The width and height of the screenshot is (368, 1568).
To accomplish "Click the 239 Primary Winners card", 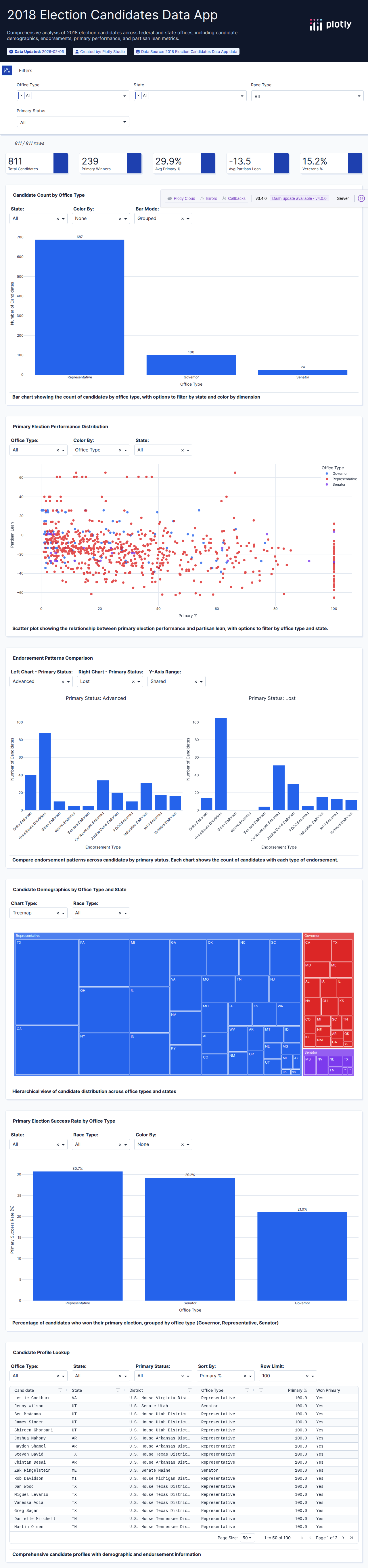I will [x=111, y=163].
